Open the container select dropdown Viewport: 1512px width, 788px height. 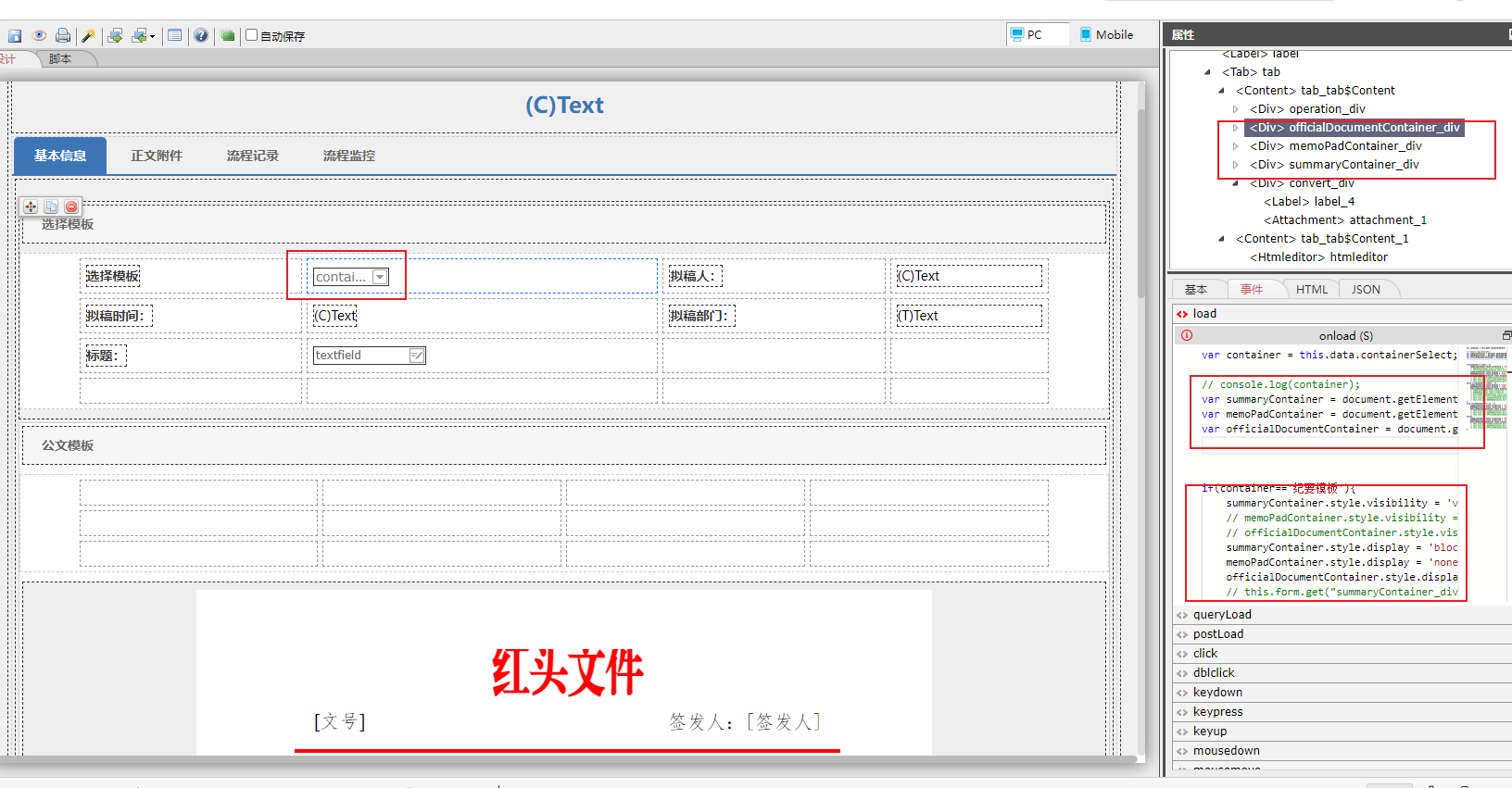pyautogui.click(x=380, y=277)
